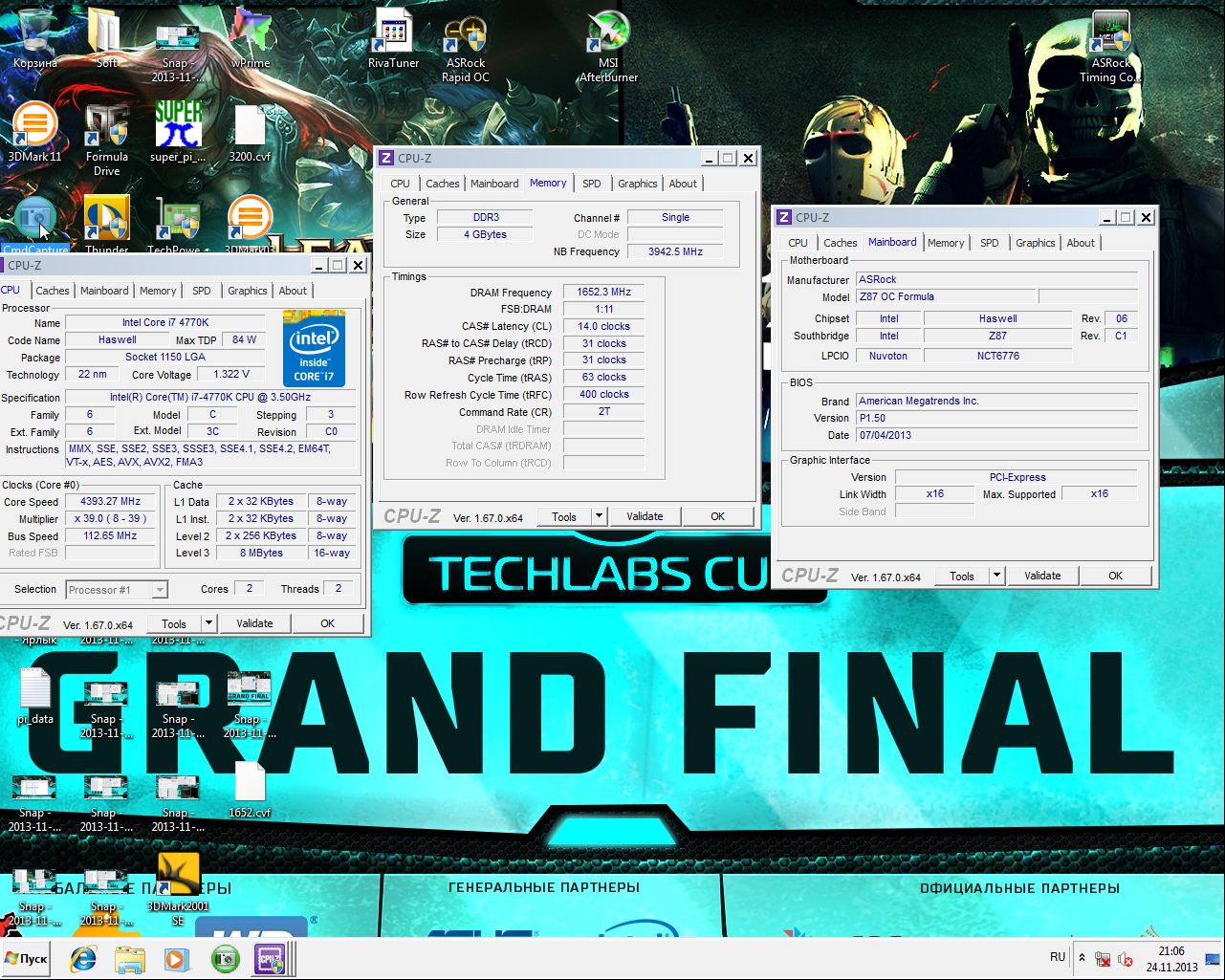Viewport: 1225px width, 980px height.
Task: Open Caches tab in Mainboard CPU-Z window
Action: click(x=840, y=243)
